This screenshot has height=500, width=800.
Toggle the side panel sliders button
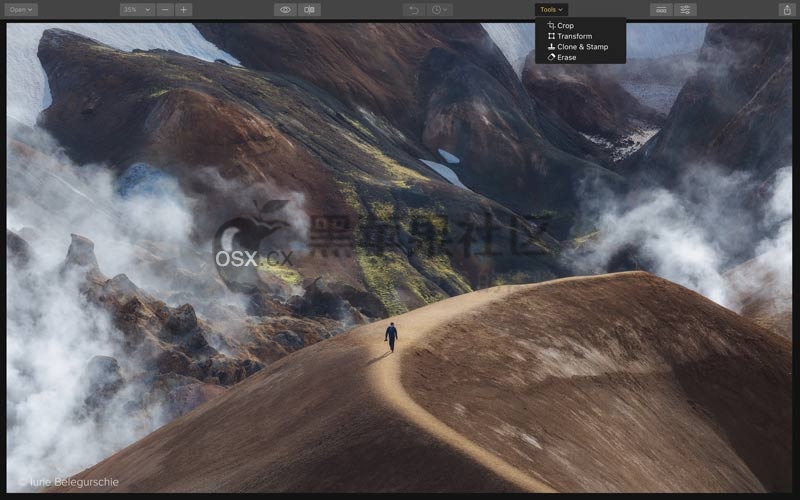(x=685, y=10)
